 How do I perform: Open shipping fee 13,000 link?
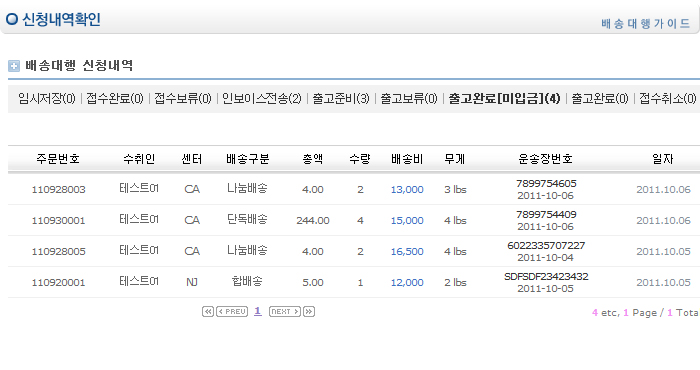pos(407,190)
